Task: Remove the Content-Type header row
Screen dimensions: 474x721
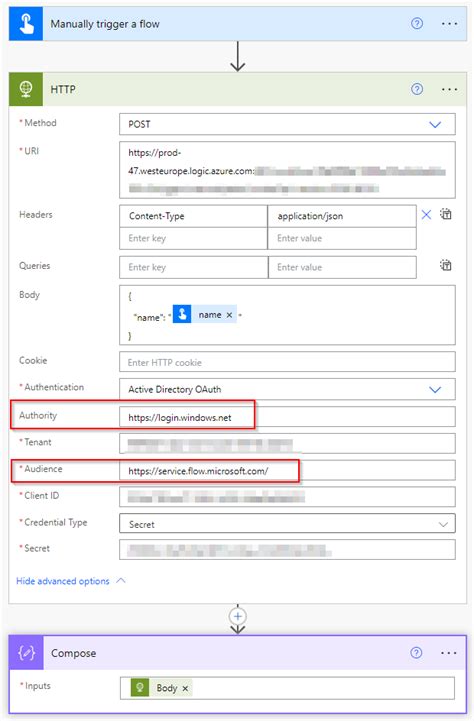Action: click(x=426, y=215)
